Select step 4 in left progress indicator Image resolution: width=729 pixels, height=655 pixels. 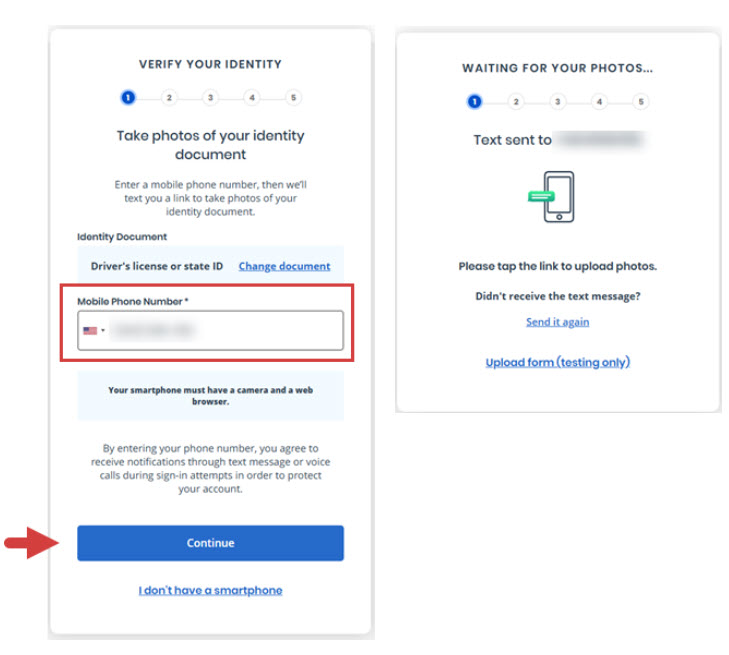252,97
